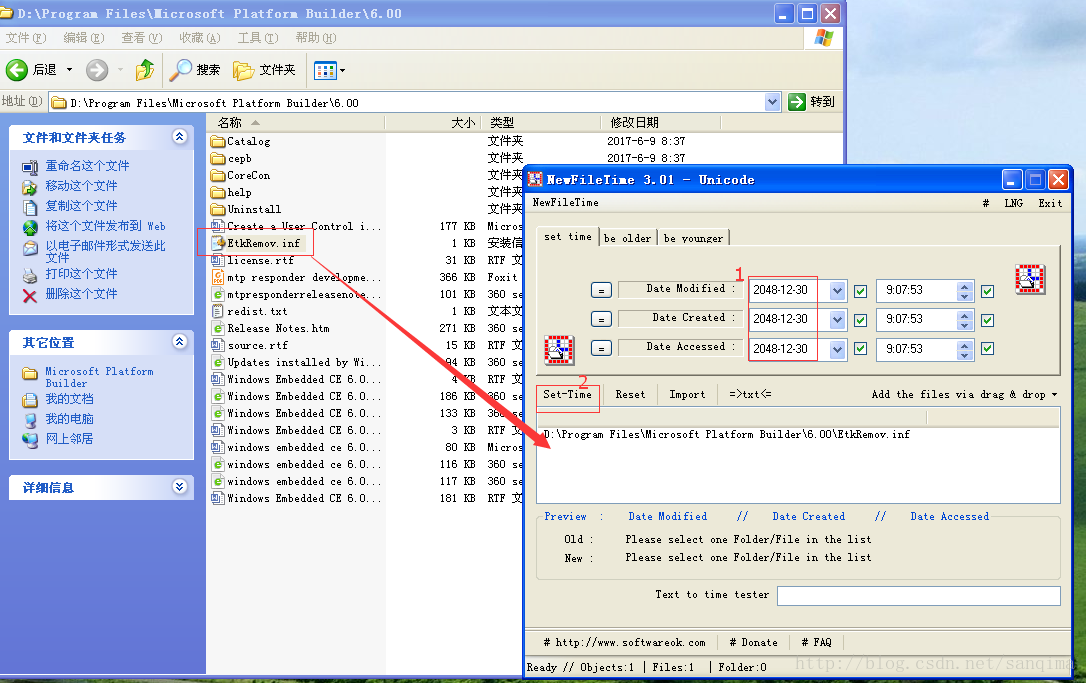This screenshot has height=683, width=1086.
Task: Click the Reset button
Action: (630, 394)
